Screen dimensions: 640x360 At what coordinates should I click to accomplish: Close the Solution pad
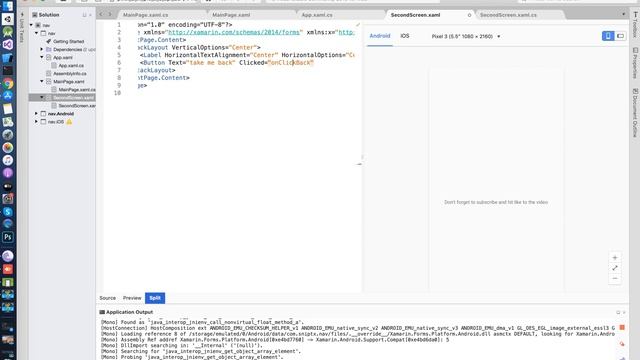click(91, 15)
